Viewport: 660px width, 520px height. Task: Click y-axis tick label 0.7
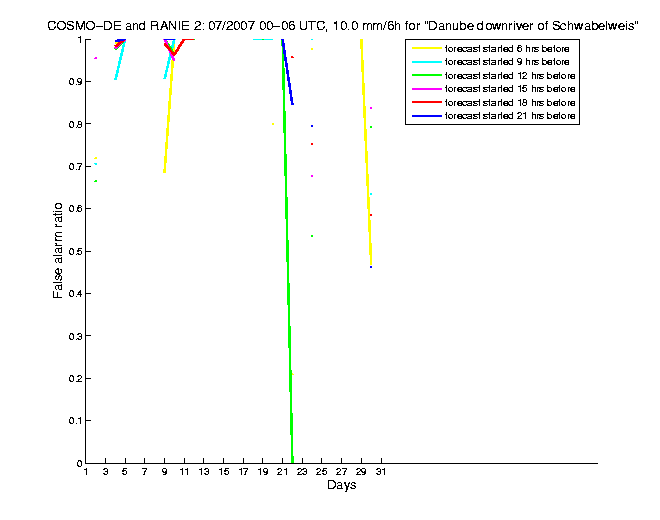point(75,167)
